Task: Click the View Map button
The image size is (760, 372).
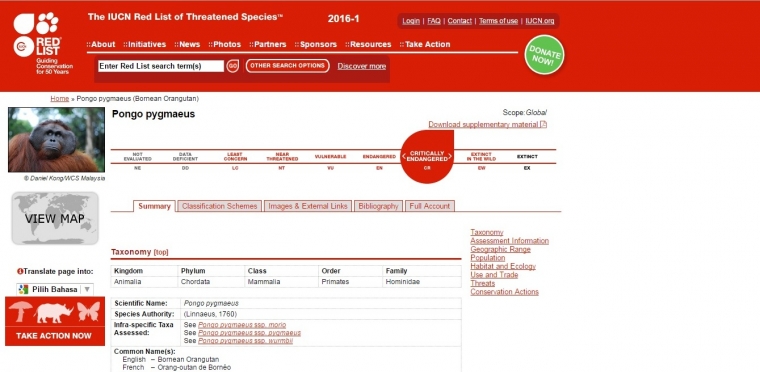Action: 55,218
